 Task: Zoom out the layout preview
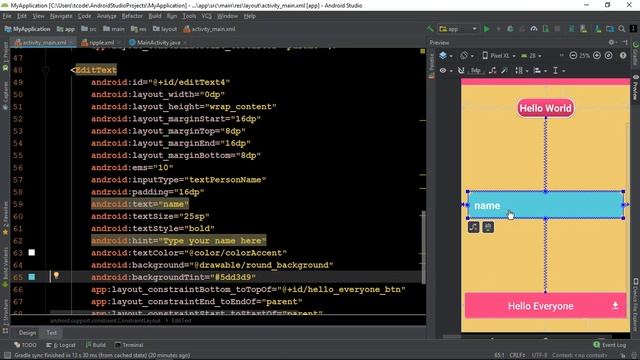click(573, 56)
